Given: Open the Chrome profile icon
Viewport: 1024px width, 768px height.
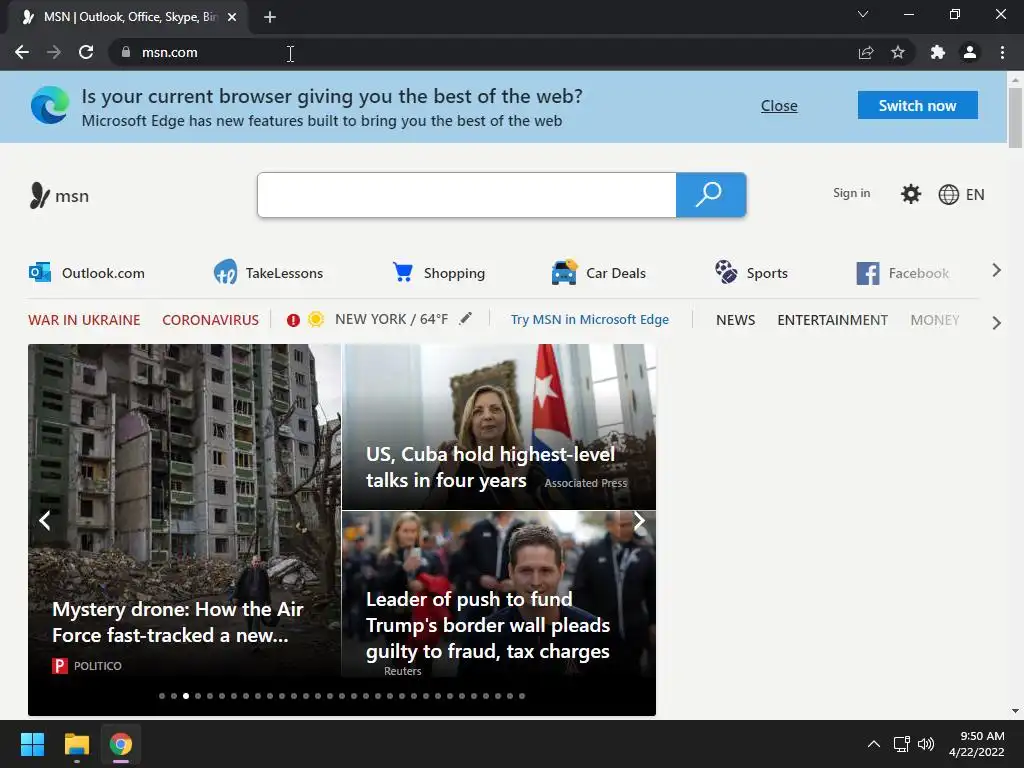Looking at the screenshot, I should pyautogui.click(x=970, y=52).
